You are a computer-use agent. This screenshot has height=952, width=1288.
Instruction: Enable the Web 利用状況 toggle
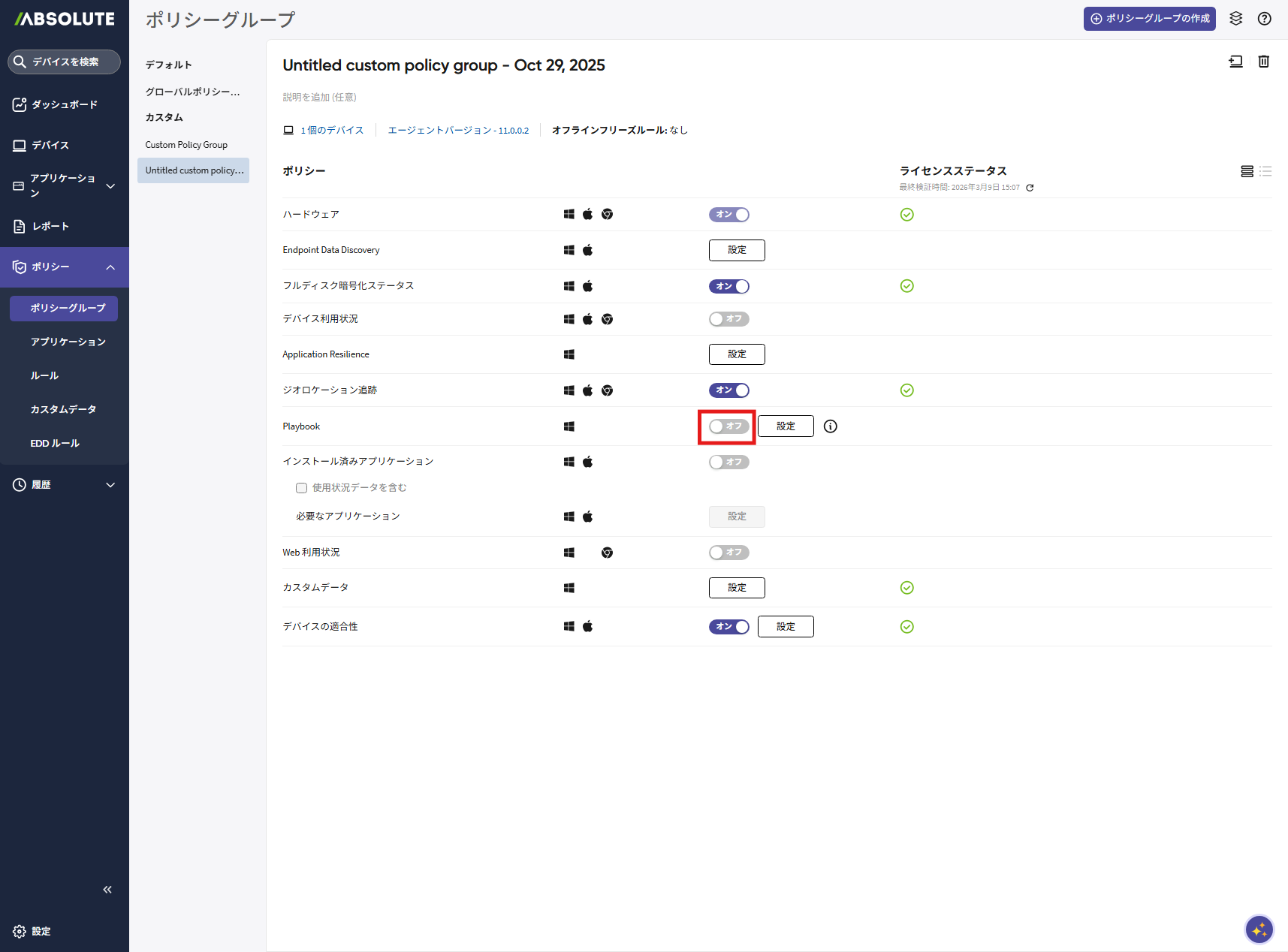click(x=728, y=553)
